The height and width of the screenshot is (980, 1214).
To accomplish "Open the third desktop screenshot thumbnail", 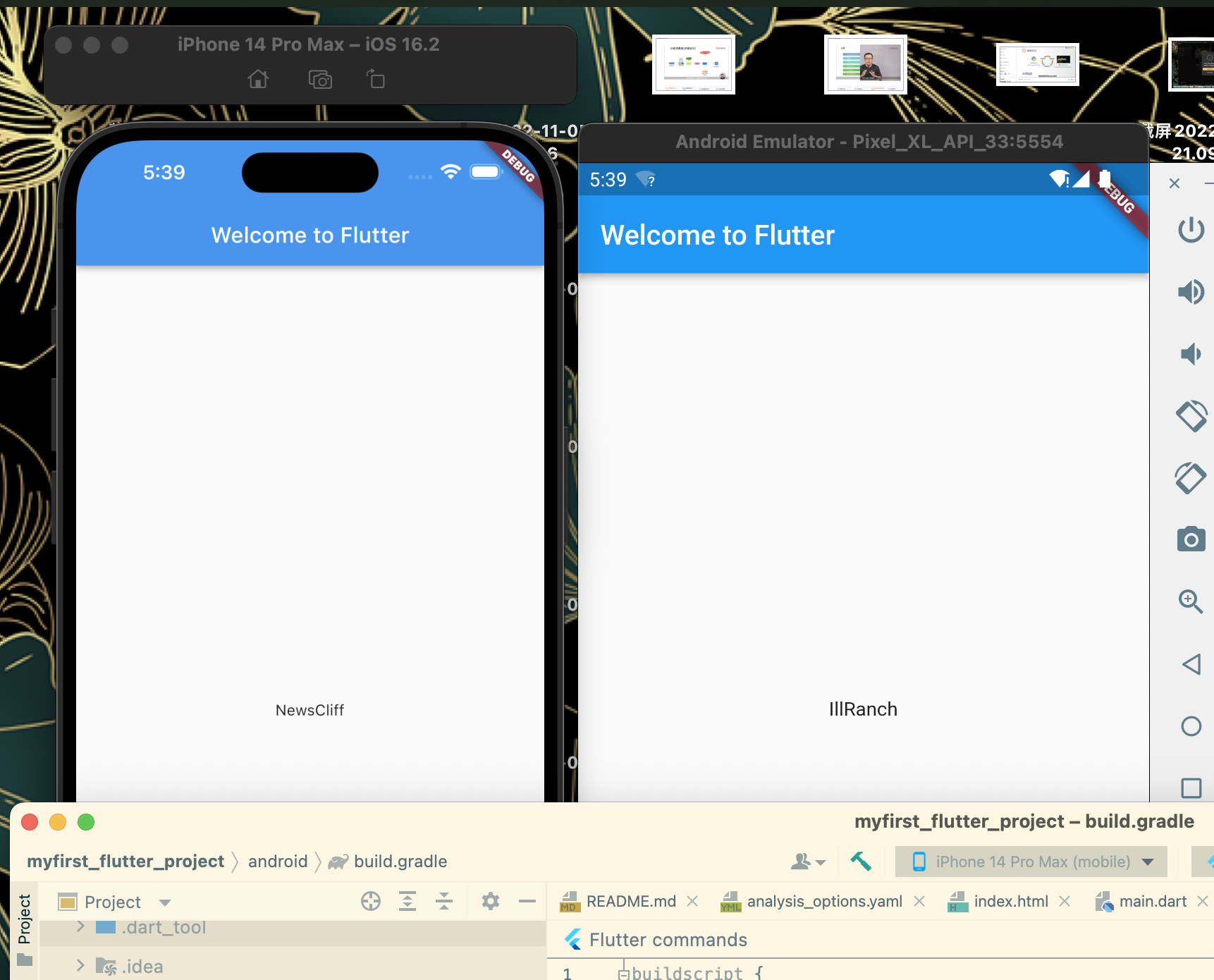I will coord(1037,64).
